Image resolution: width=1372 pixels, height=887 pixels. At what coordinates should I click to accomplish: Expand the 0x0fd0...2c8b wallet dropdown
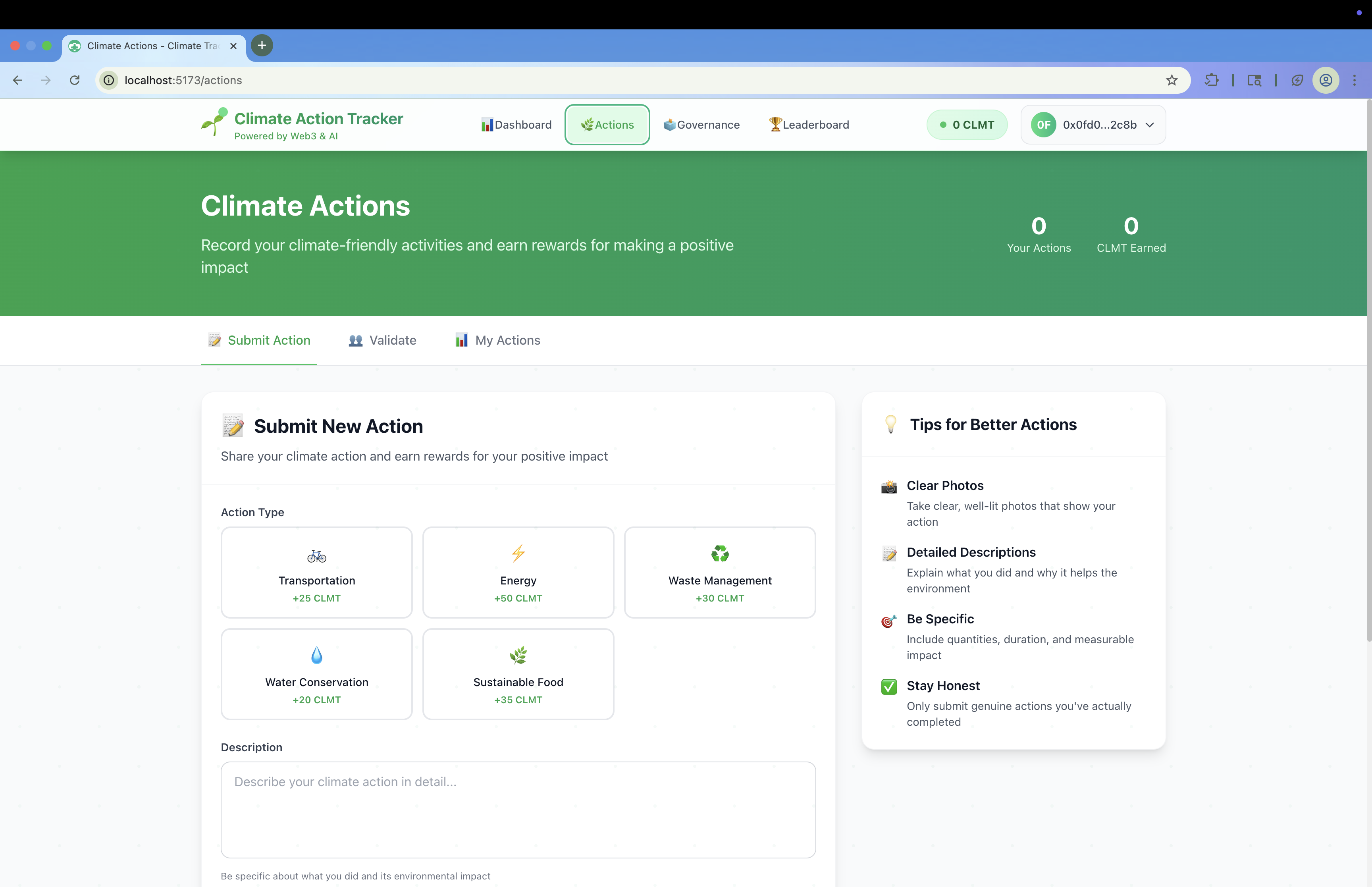click(1093, 124)
